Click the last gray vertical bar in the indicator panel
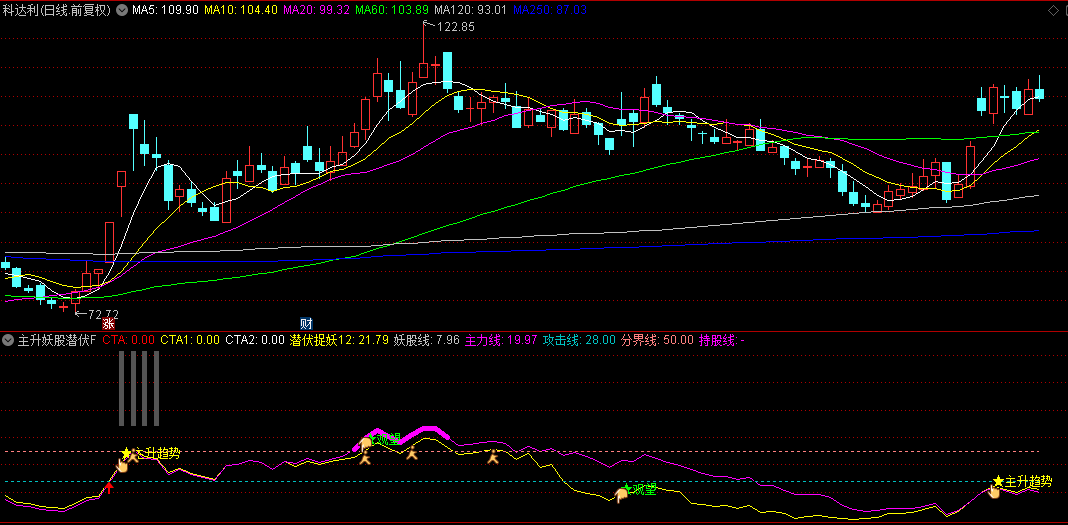 tap(157, 389)
